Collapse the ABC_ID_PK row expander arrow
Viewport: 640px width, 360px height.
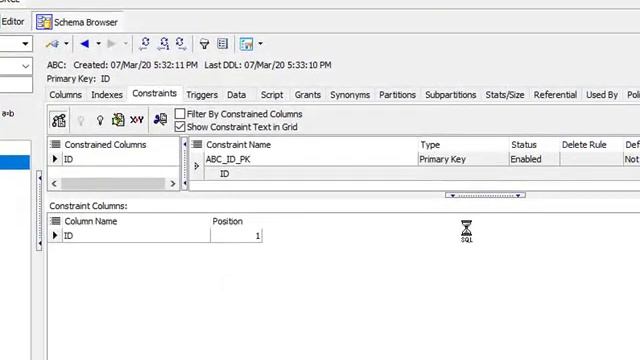click(x=196, y=166)
